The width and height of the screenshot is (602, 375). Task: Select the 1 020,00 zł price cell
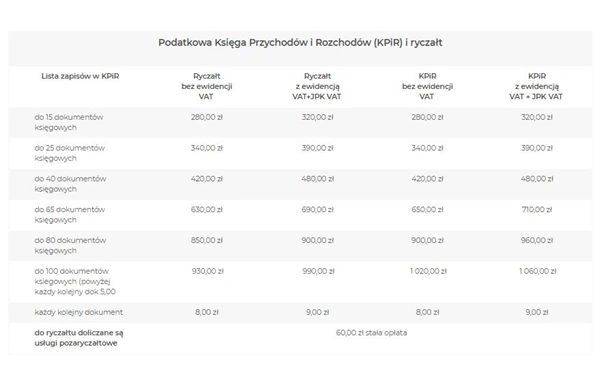pos(428,271)
